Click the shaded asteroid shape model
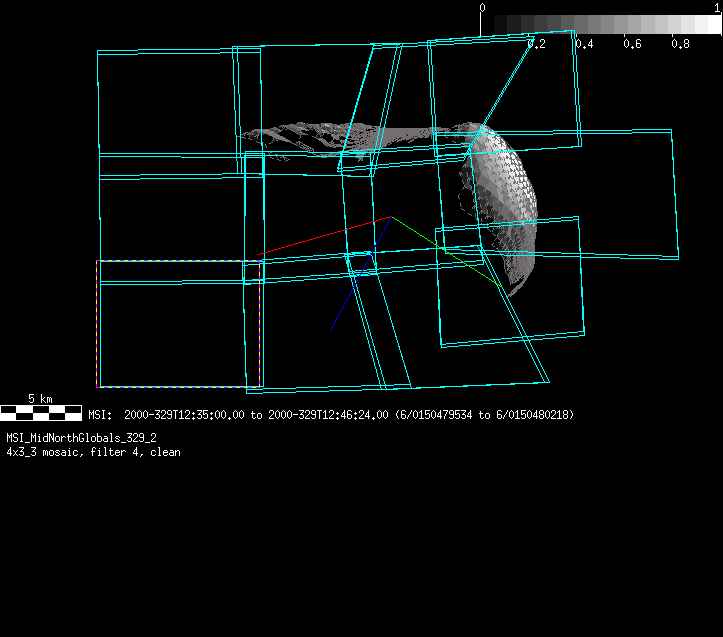The image size is (723, 637). tap(500, 190)
